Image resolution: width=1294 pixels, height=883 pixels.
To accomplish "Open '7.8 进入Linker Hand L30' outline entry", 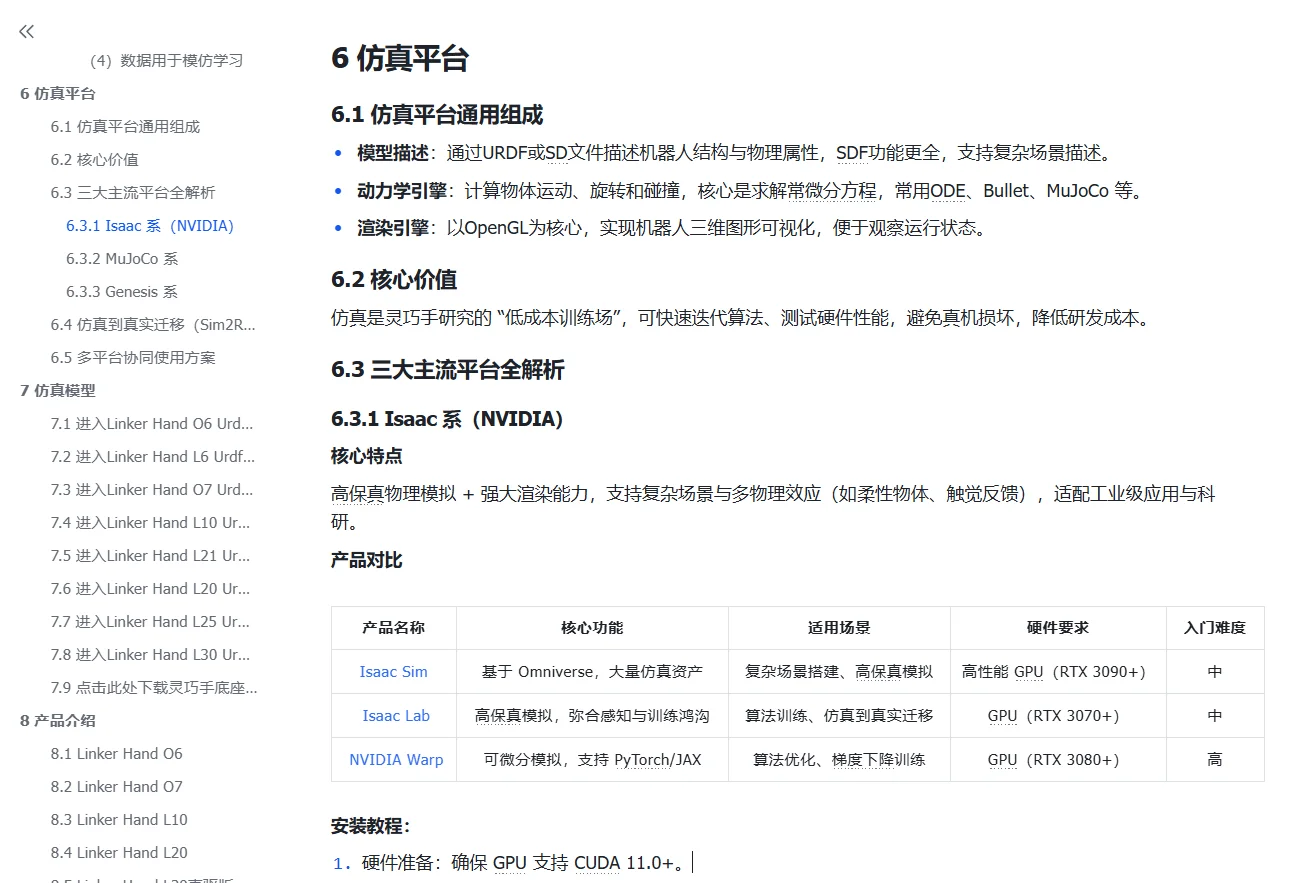I will point(151,654).
